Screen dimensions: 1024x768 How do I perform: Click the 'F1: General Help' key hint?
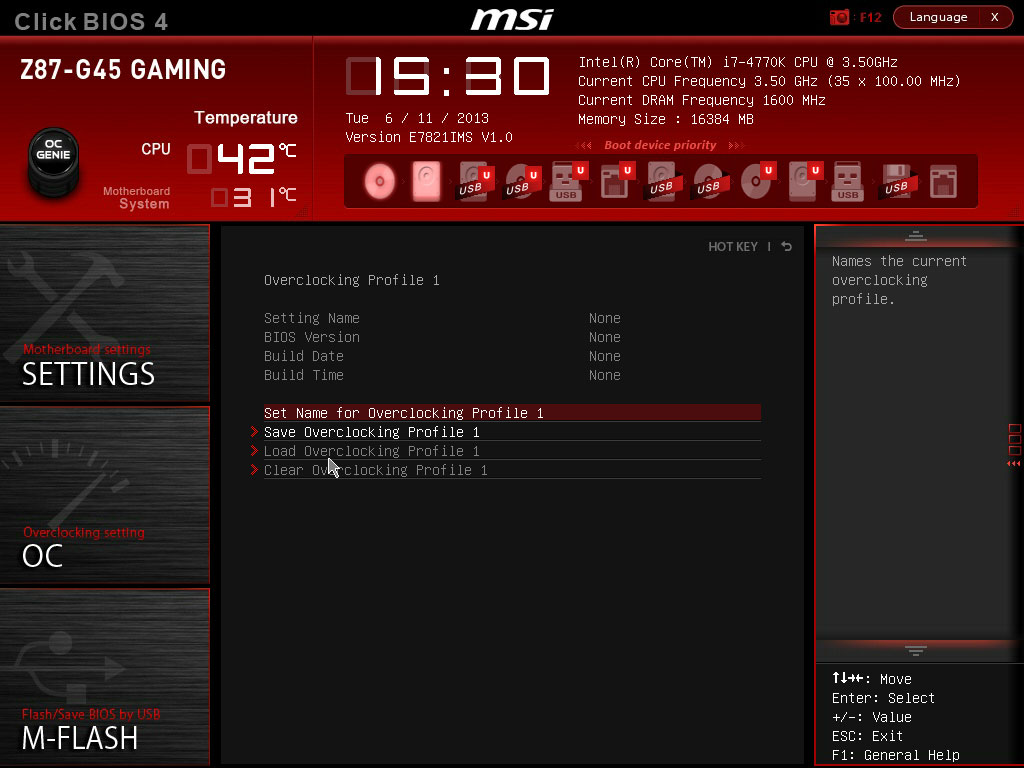pyautogui.click(x=895, y=755)
